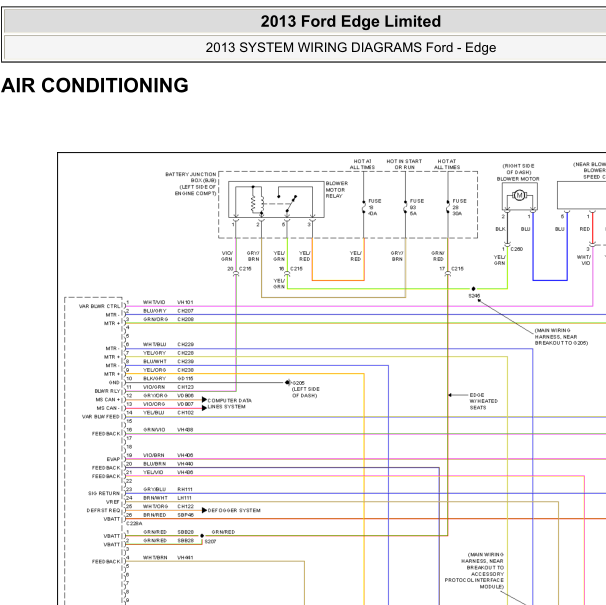Select the 2013 Ford Edge Limited title
Screen dimensions: 606x605
pos(351,21)
